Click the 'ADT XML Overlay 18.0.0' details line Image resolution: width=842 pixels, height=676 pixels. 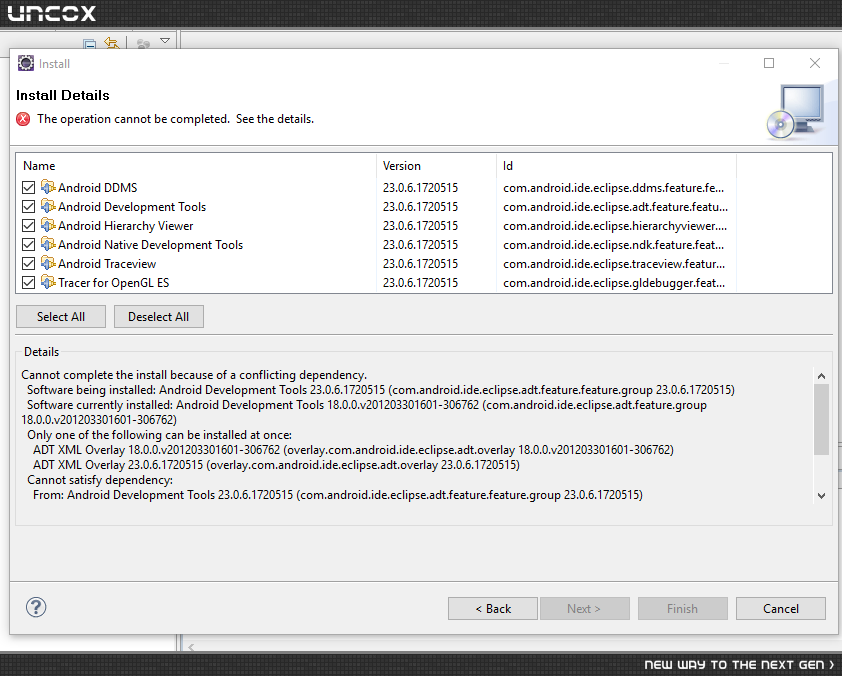point(353,449)
